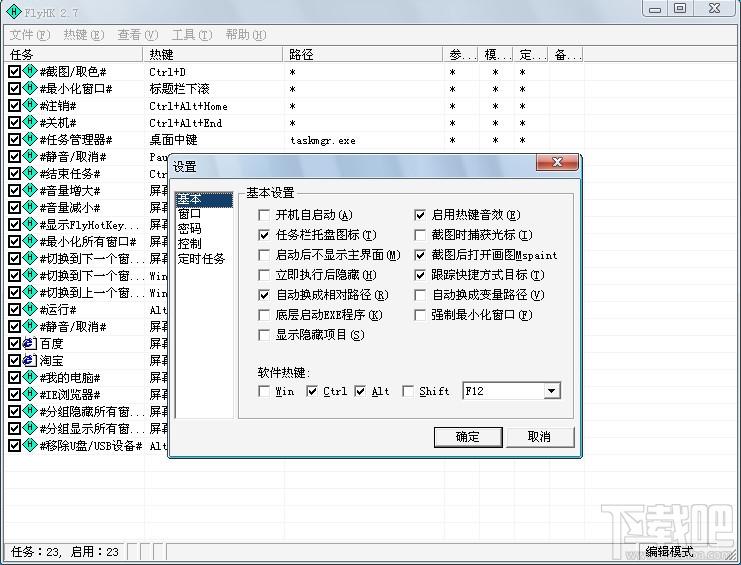Open the 查看(V) menu

[x=138, y=35]
